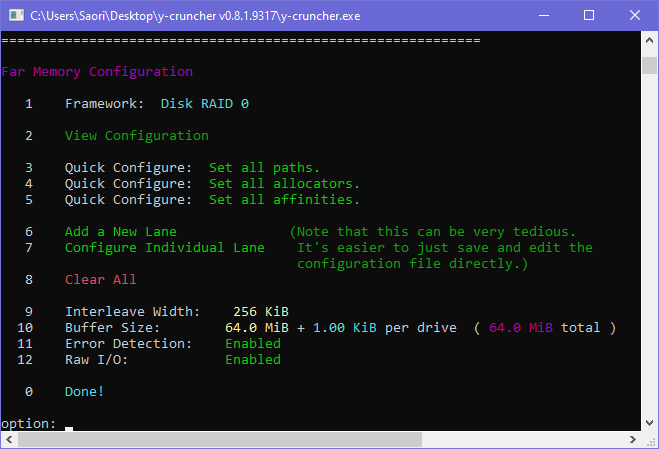Click Set all allocators option
This screenshot has height=449, width=659.
(x=284, y=184)
